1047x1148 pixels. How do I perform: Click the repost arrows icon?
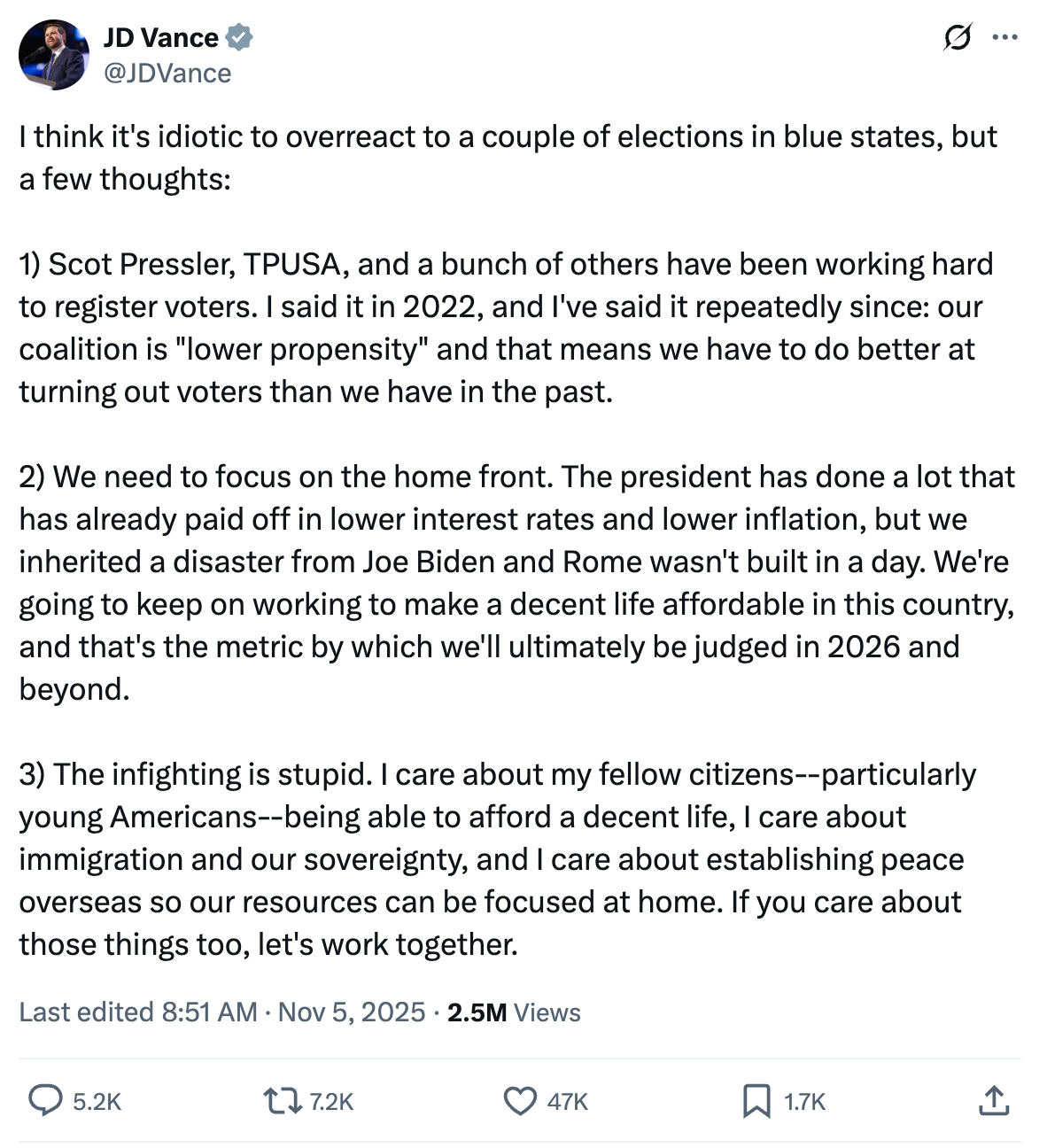pyautogui.click(x=283, y=1100)
